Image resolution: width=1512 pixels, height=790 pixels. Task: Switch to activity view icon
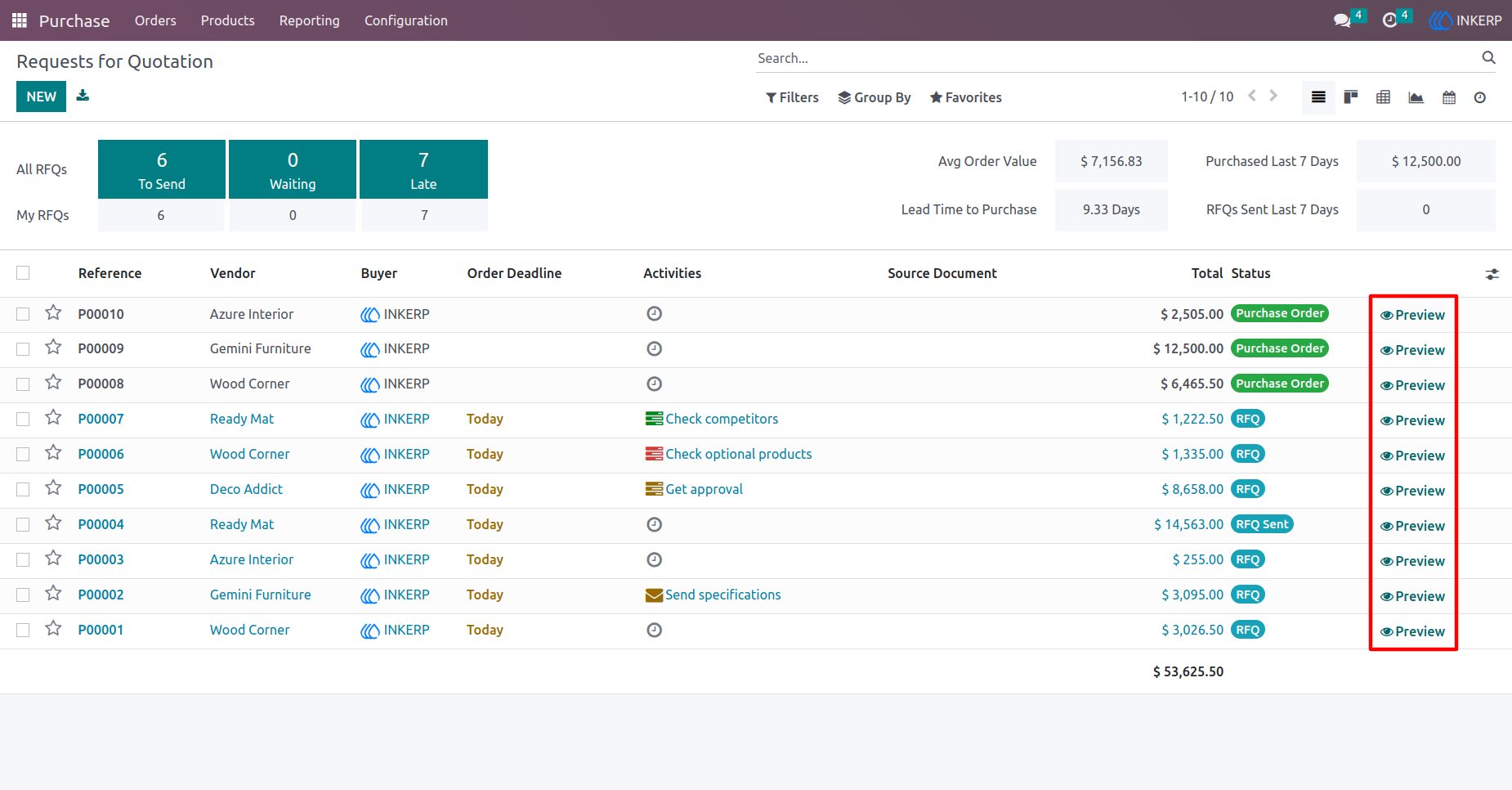point(1480,97)
